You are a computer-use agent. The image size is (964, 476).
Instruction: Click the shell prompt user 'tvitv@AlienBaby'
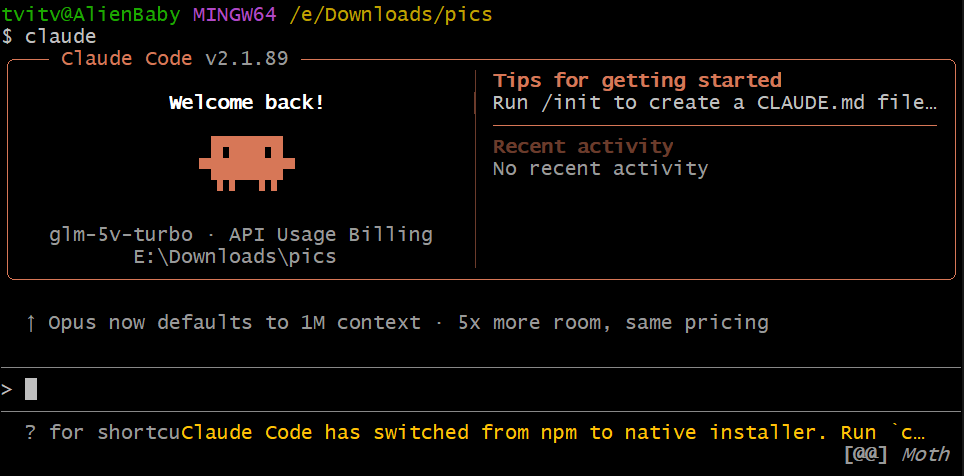tap(90, 15)
